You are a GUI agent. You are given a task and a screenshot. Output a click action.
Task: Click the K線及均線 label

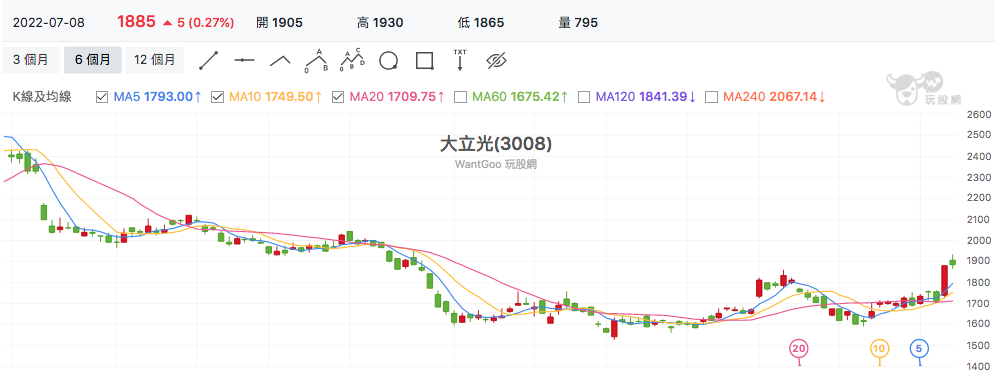tap(42, 97)
